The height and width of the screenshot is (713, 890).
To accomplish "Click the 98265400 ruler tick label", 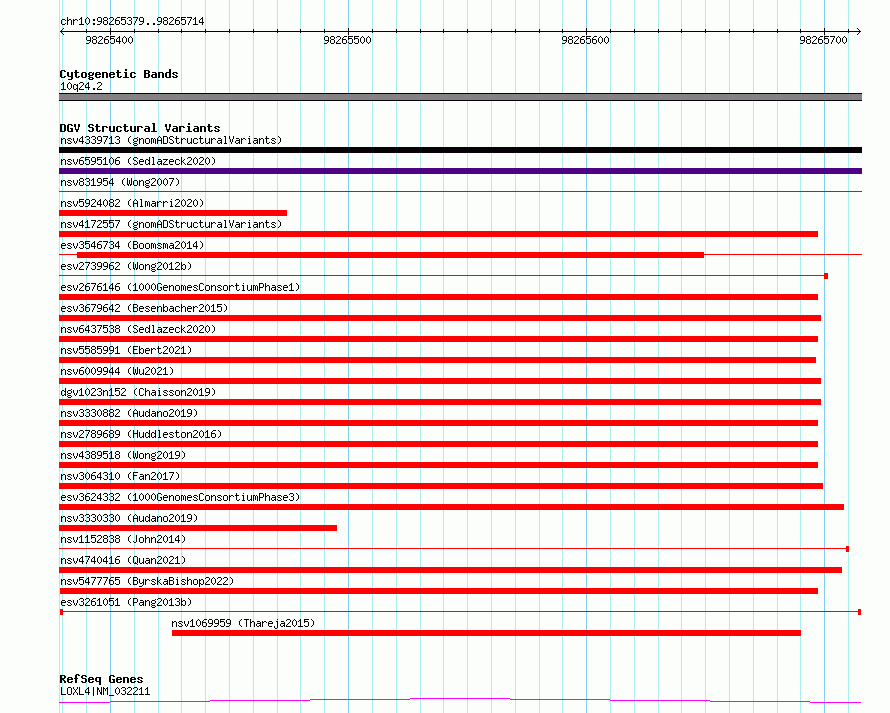I will click(109, 40).
